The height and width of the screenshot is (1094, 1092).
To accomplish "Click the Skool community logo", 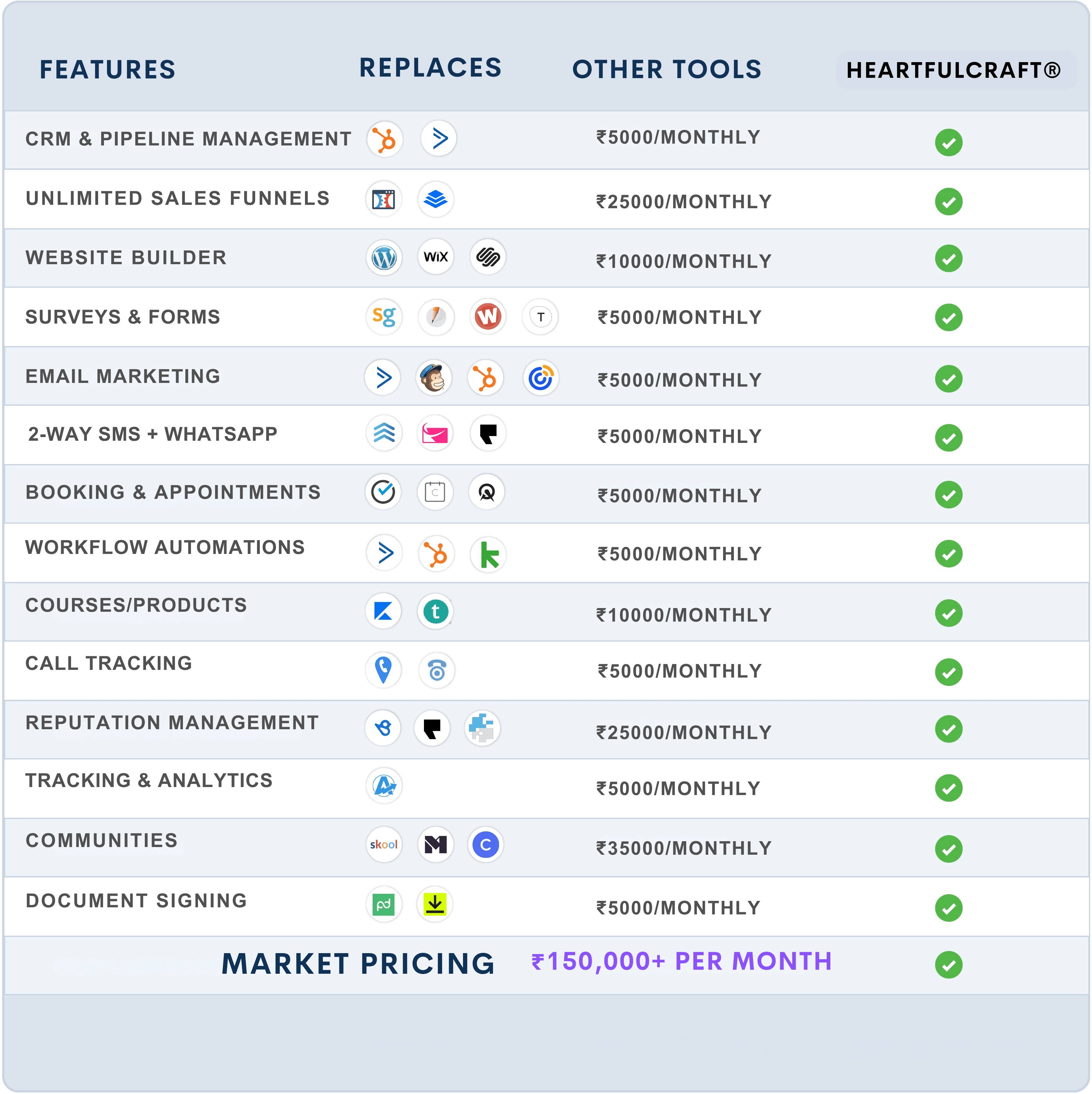I will coord(384,844).
